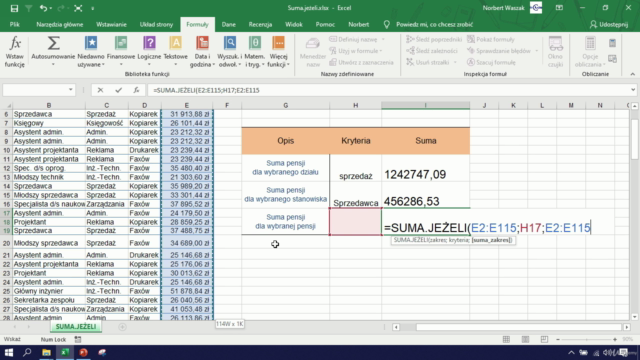The width and height of the screenshot is (640, 360).
Task: Switch to Recenzja tab
Action: click(260, 24)
